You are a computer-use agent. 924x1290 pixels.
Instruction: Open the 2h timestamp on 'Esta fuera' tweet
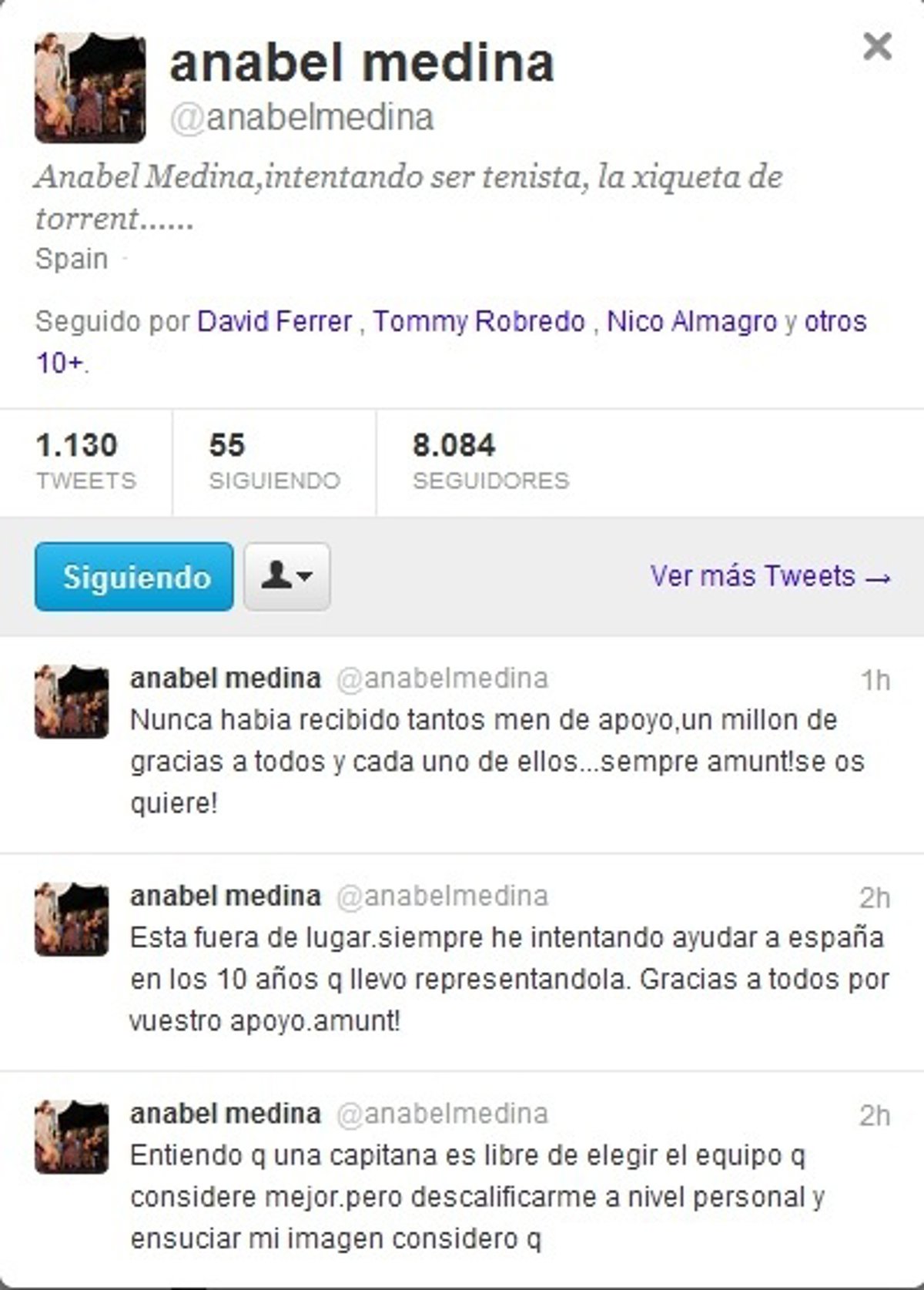click(x=875, y=898)
